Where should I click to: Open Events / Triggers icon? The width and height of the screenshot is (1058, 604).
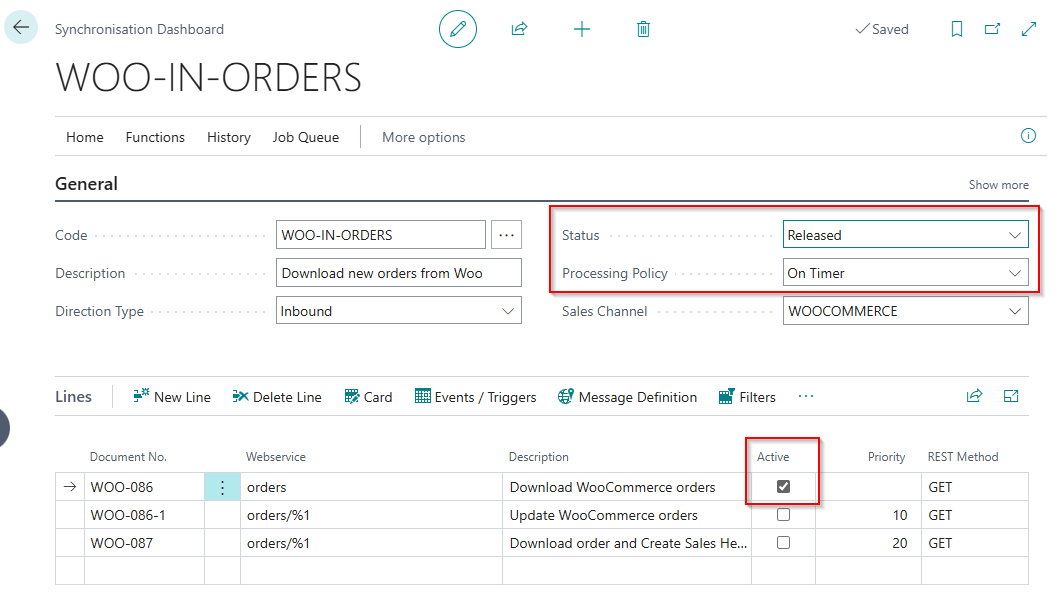point(422,396)
